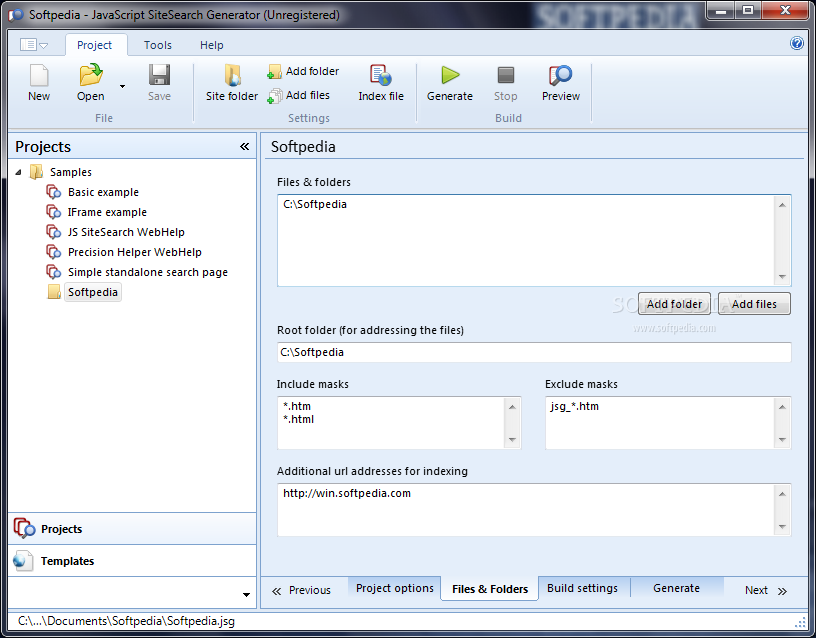
Task: Select the Index file tool
Action: (381, 82)
